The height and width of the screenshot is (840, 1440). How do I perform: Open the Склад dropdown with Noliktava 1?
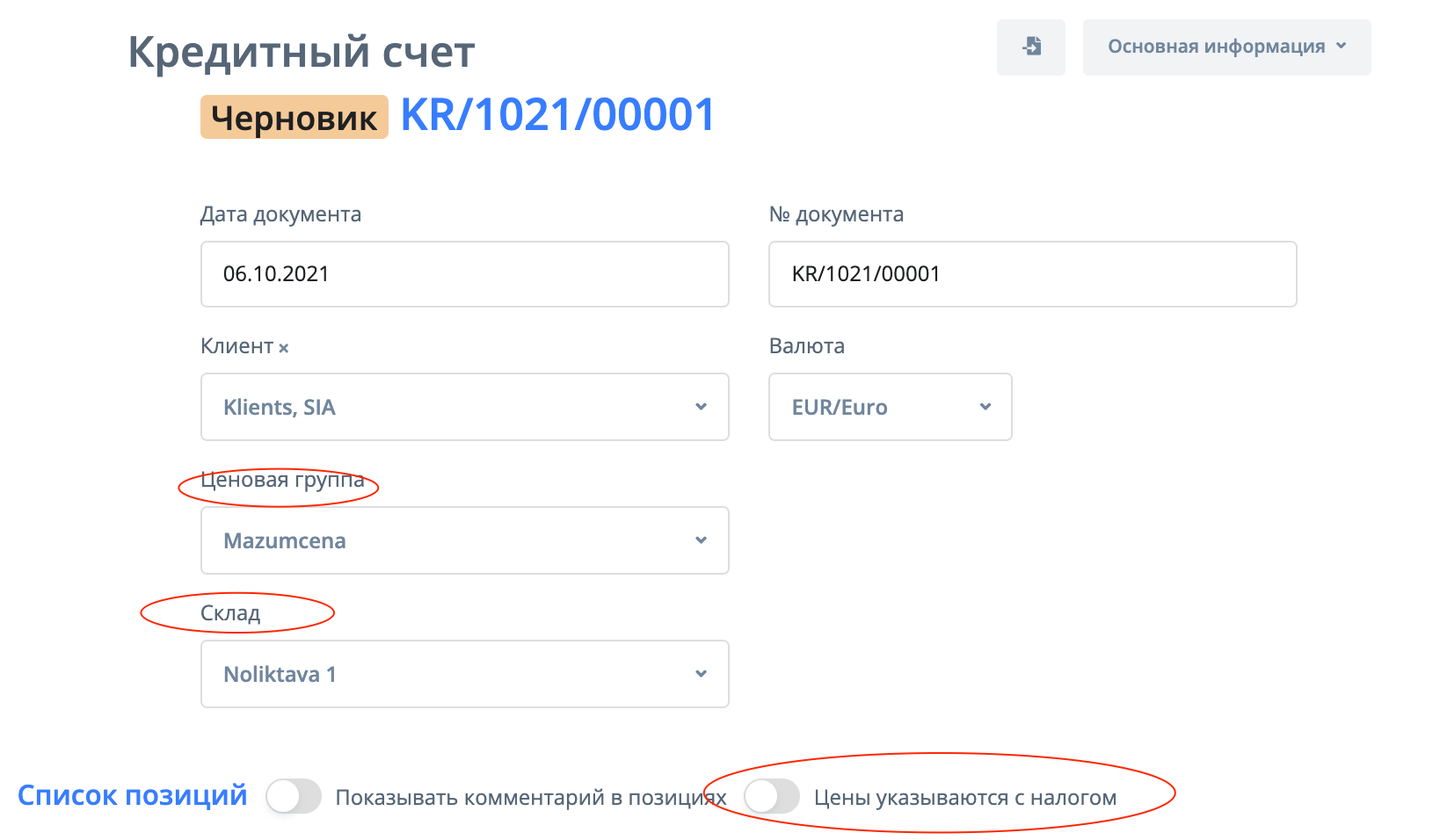(464, 674)
